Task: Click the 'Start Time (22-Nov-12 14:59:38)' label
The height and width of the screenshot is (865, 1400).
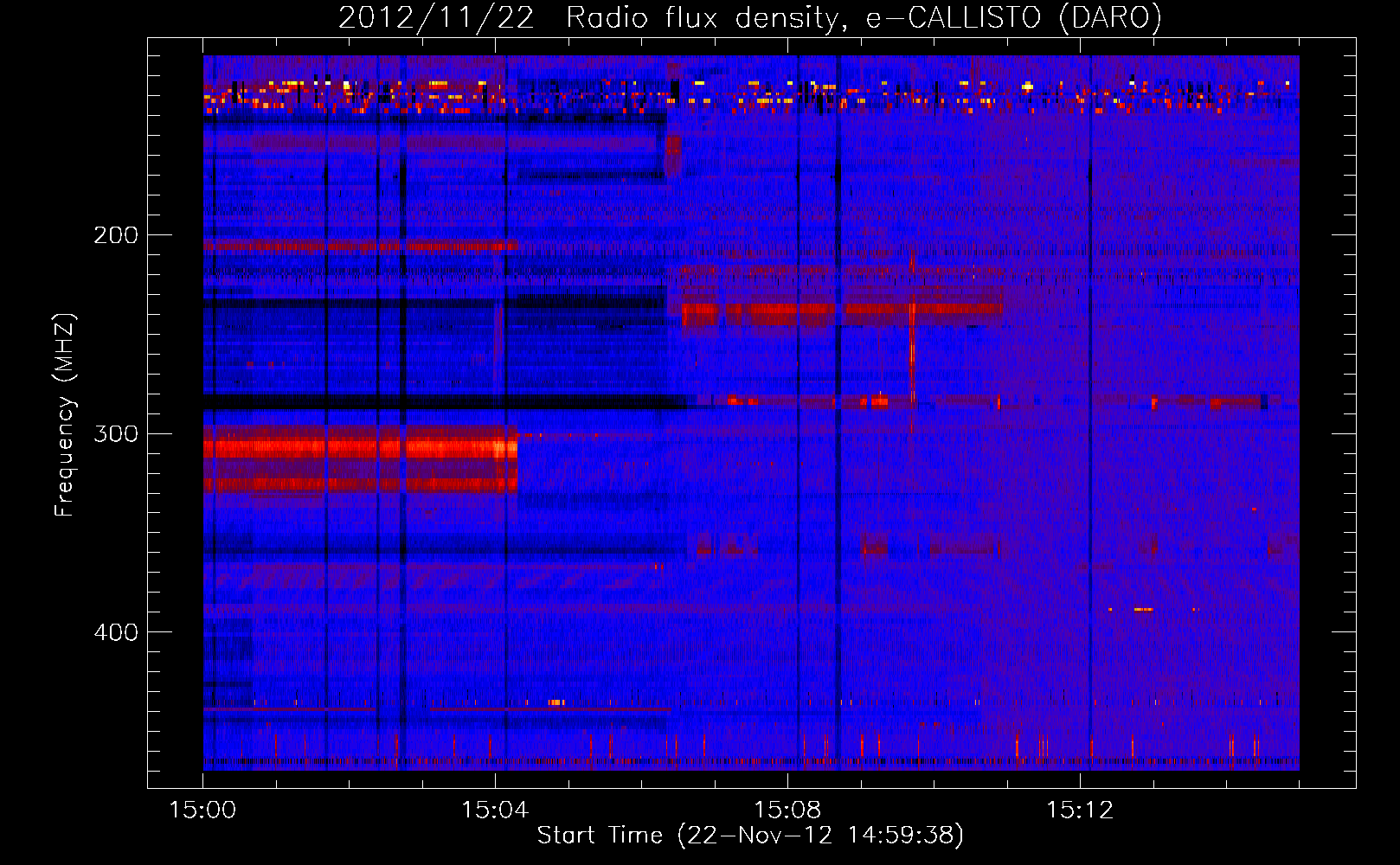Action: pos(750,835)
